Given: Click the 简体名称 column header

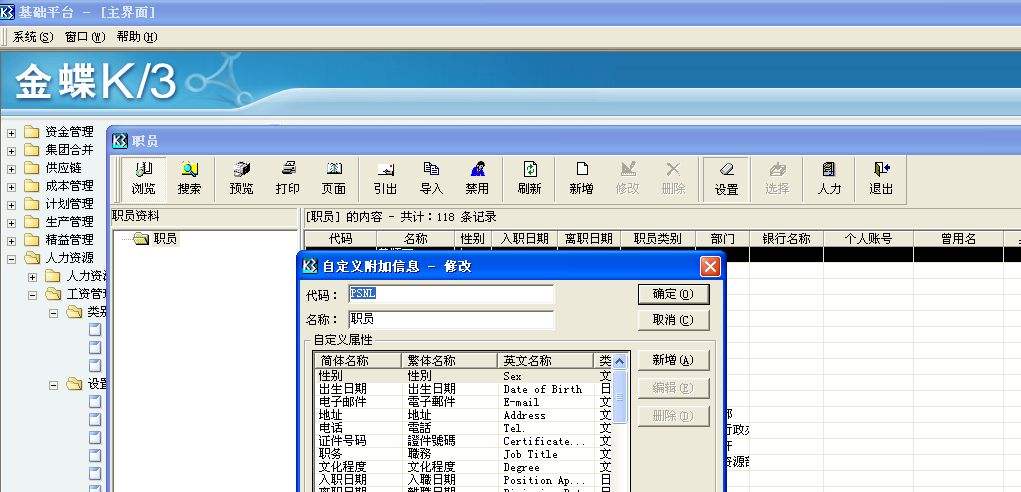Looking at the screenshot, I should [x=357, y=361].
